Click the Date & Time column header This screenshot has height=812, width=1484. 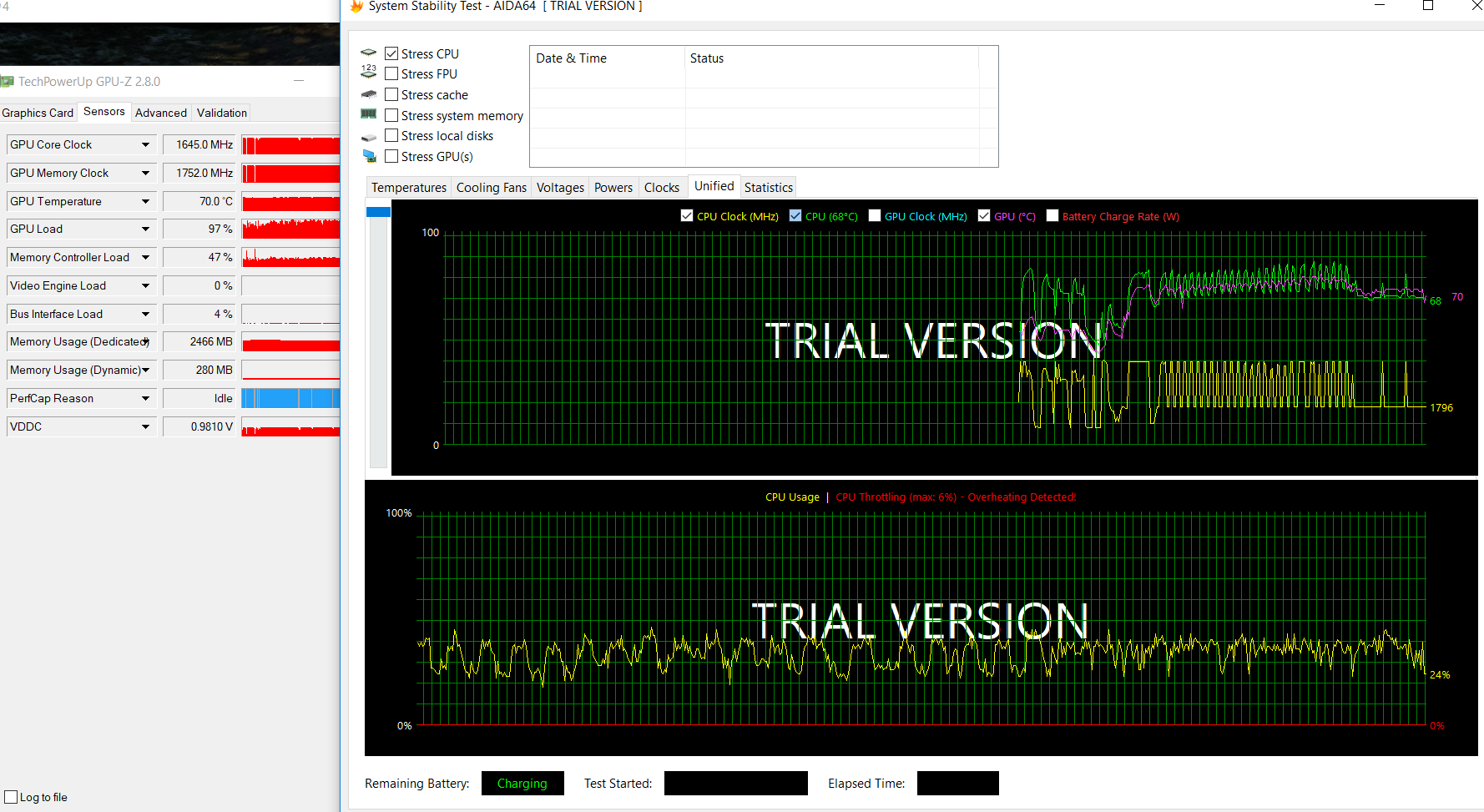pos(607,58)
